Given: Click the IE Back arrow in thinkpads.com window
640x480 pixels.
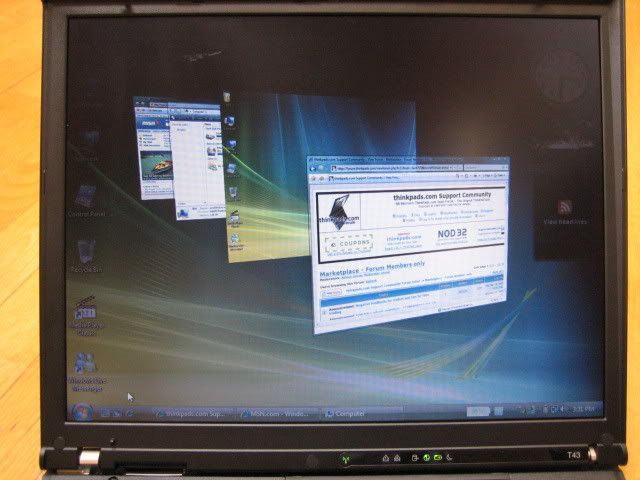Looking at the screenshot, I should pyautogui.click(x=313, y=168).
